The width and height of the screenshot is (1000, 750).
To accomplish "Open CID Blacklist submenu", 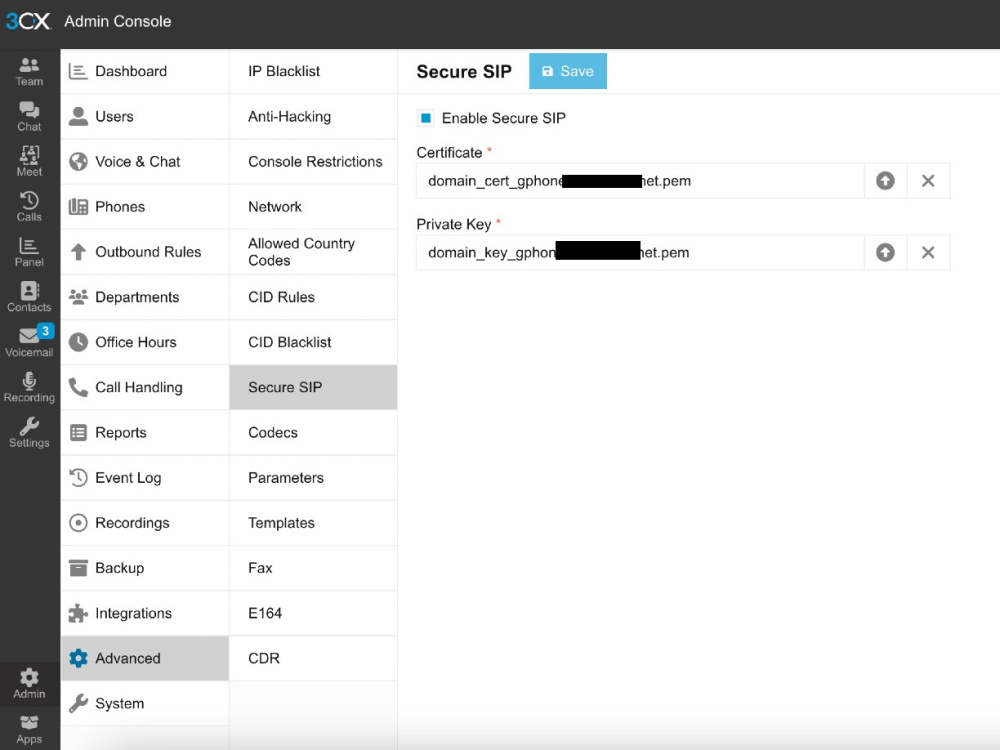I will 313,342.
